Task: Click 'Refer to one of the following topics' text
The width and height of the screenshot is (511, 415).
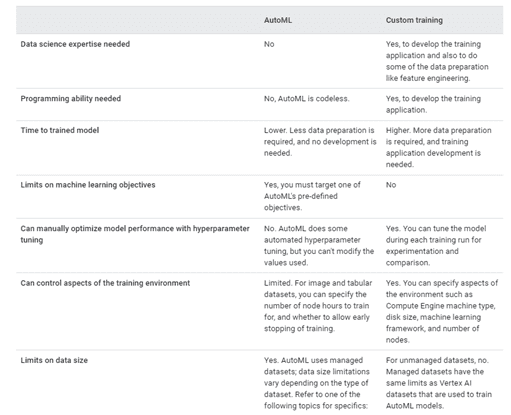Action: (315, 400)
